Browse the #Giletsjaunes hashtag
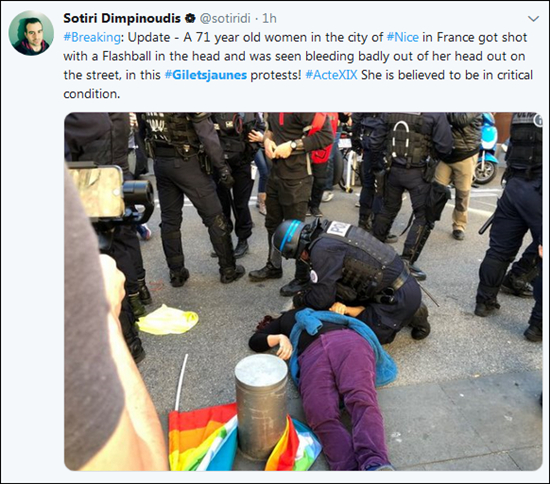 click(x=206, y=75)
